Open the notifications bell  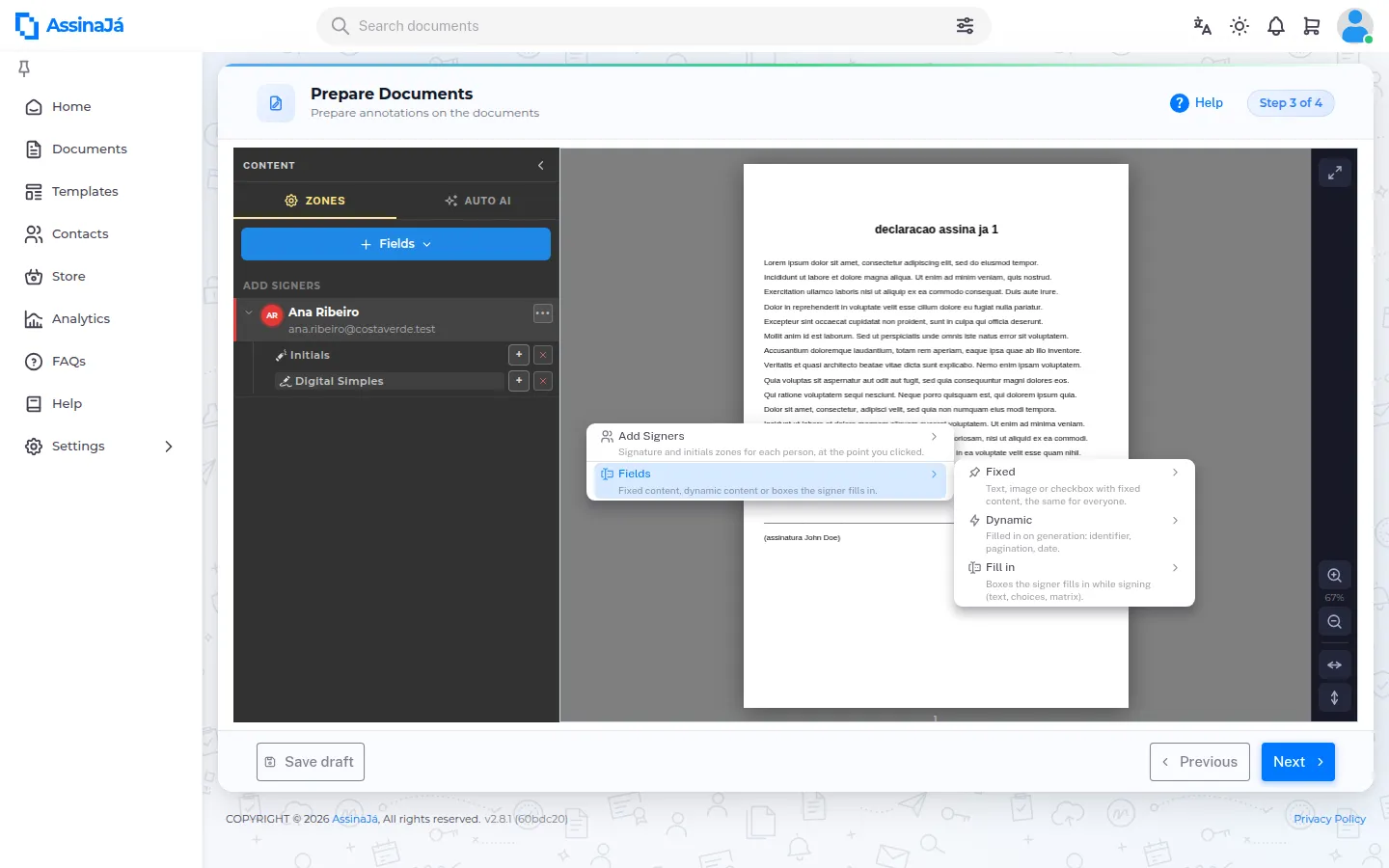[1276, 26]
